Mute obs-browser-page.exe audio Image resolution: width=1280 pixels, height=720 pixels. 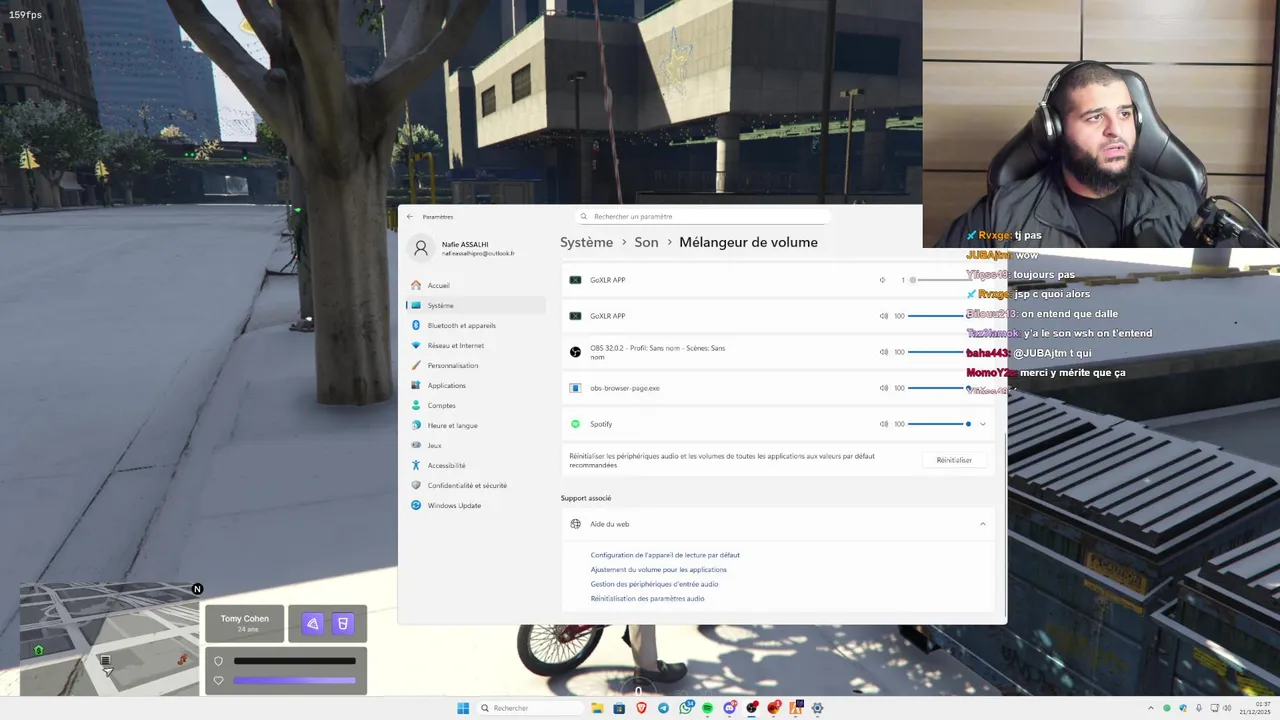click(883, 388)
